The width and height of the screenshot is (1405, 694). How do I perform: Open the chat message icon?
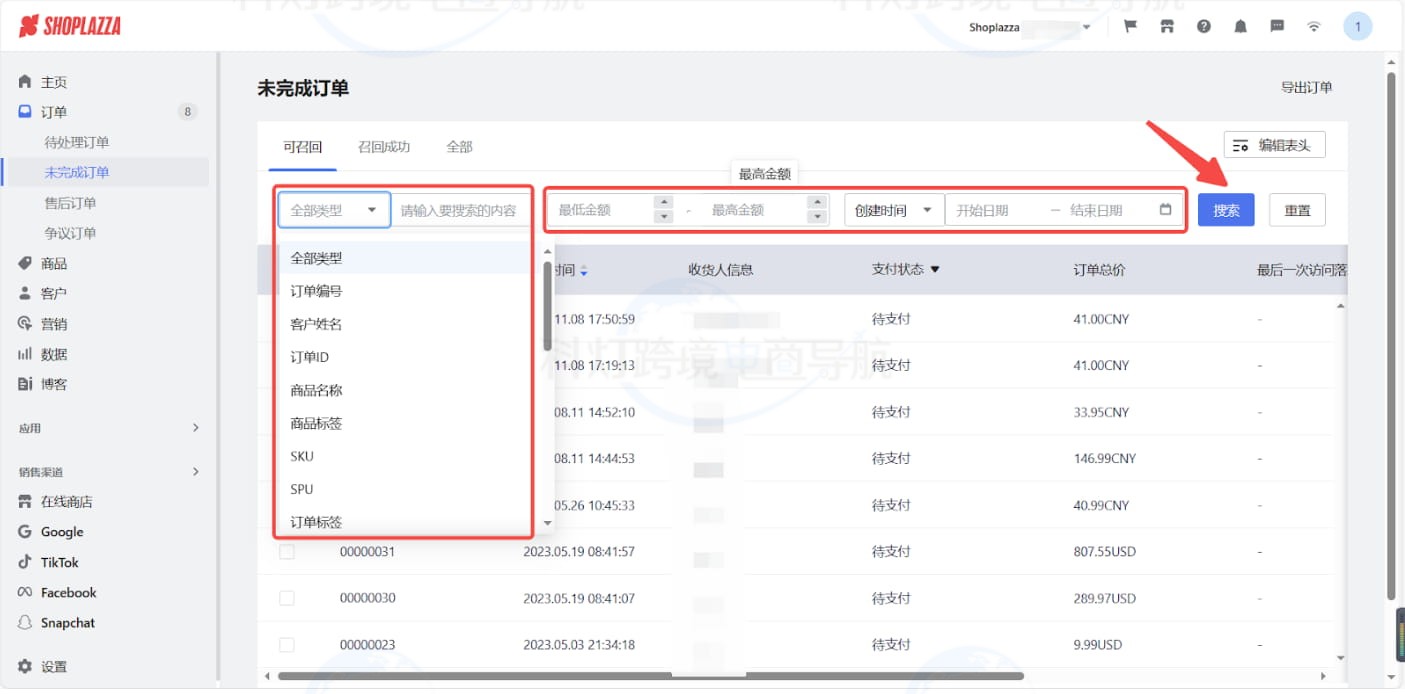pyautogui.click(x=1277, y=27)
